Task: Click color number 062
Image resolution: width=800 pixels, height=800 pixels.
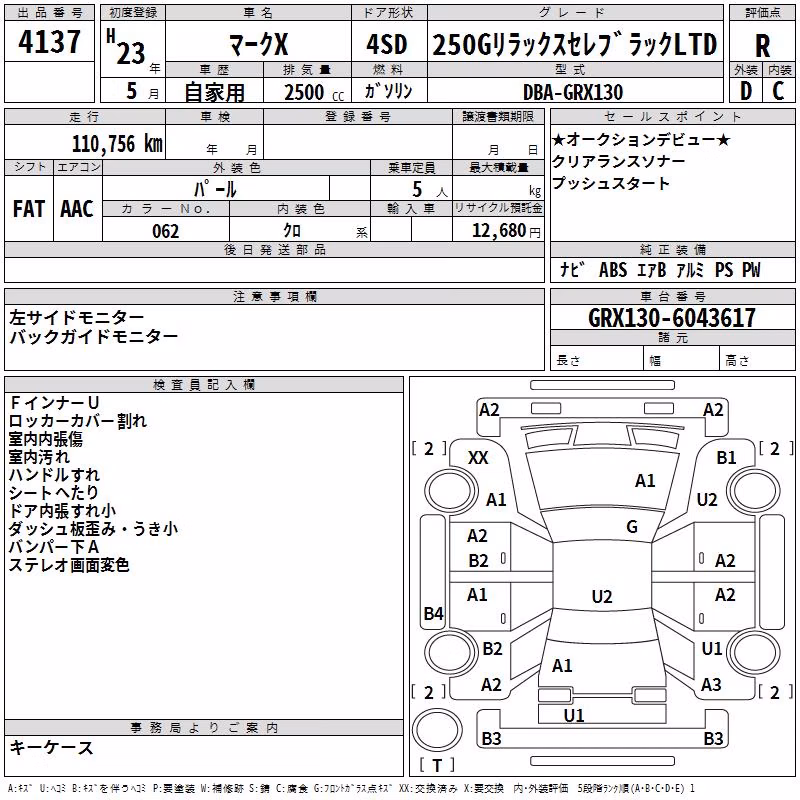Action: click(166, 231)
